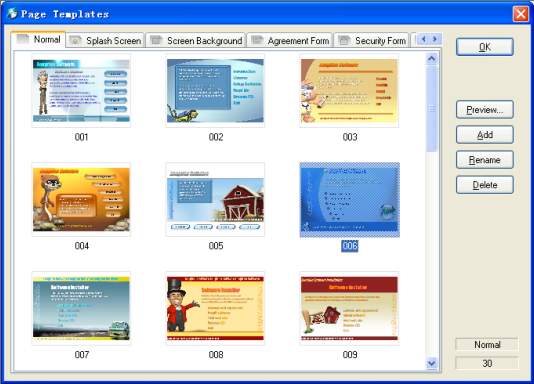Viewport: 534px width, 384px height.
Task: Click tab strip scroll left arrow
Action: tap(424, 39)
